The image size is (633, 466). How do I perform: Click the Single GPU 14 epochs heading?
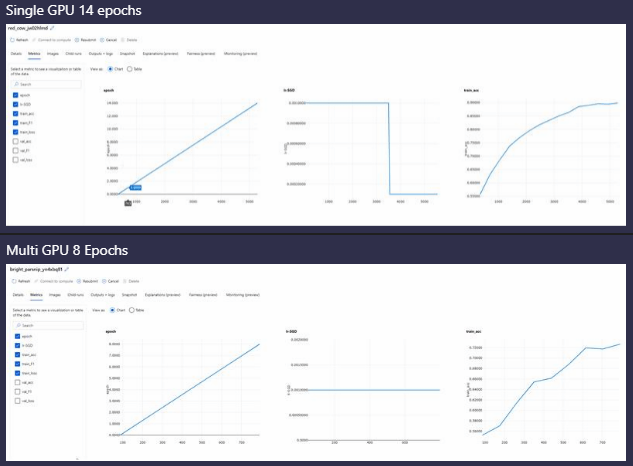tap(73, 10)
